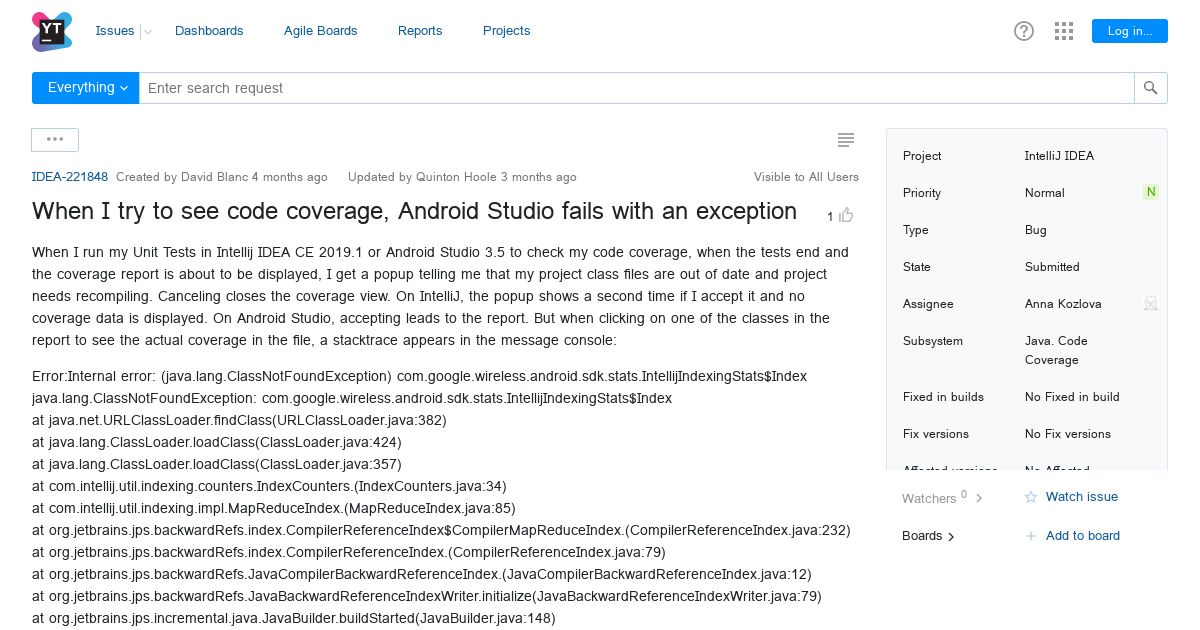Click the Priority value Normal

[x=1045, y=193]
